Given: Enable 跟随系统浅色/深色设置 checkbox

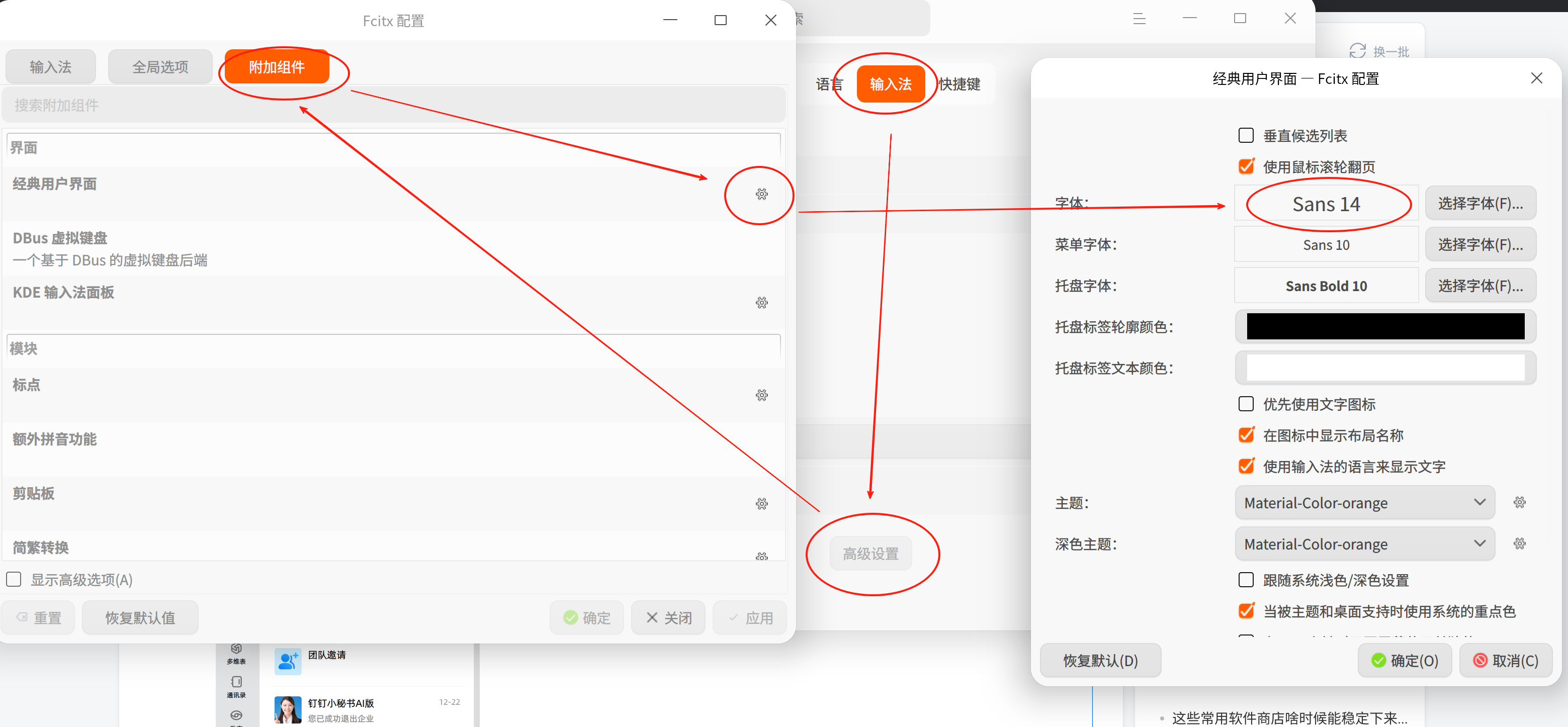Looking at the screenshot, I should tap(1246, 579).
